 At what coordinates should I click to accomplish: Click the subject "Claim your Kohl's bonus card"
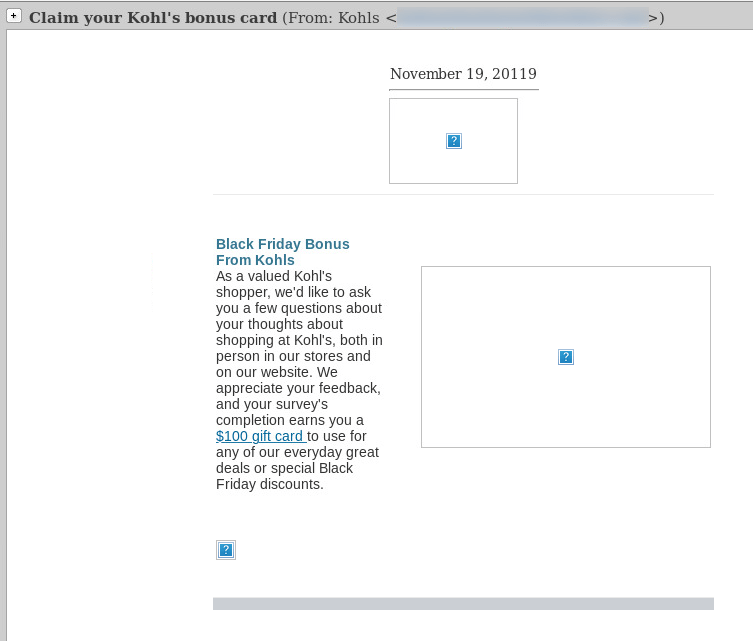(x=153, y=18)
